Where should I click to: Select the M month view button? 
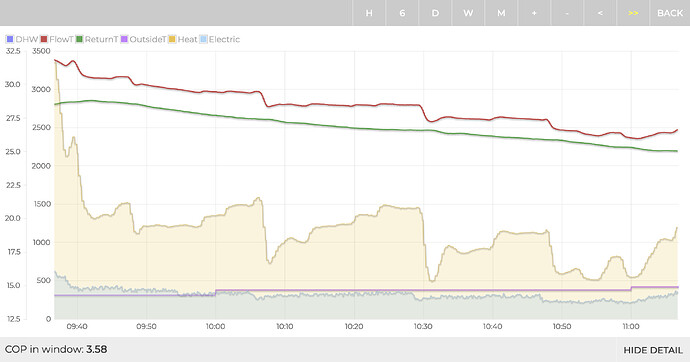pyautogui.click(x=501, y=13)
